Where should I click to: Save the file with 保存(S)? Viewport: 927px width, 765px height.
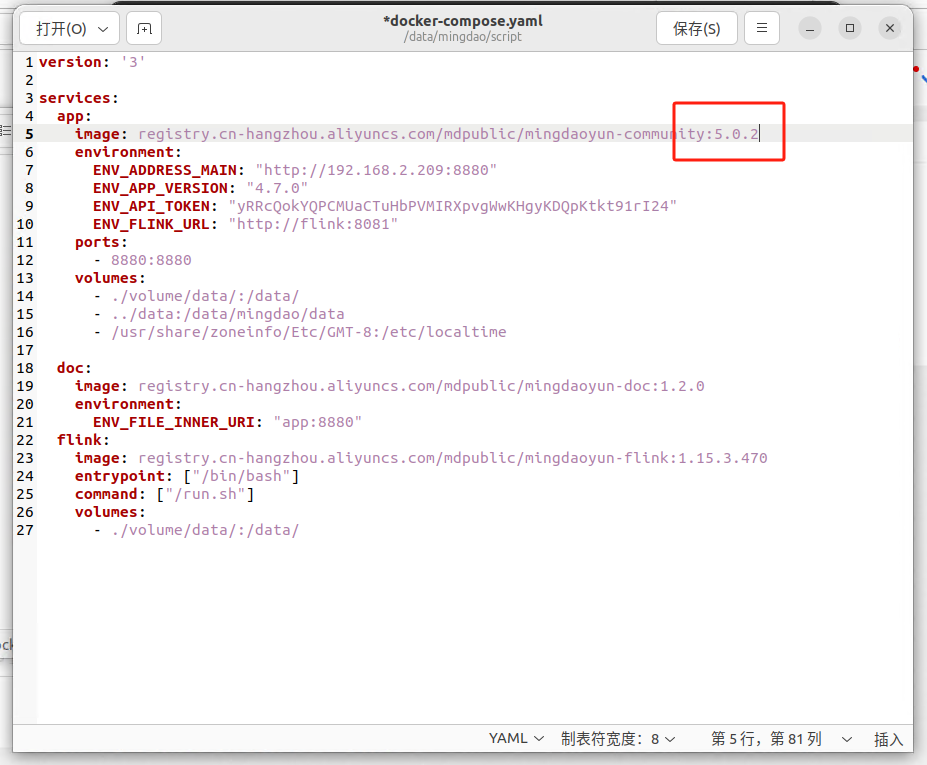[696, 28]
